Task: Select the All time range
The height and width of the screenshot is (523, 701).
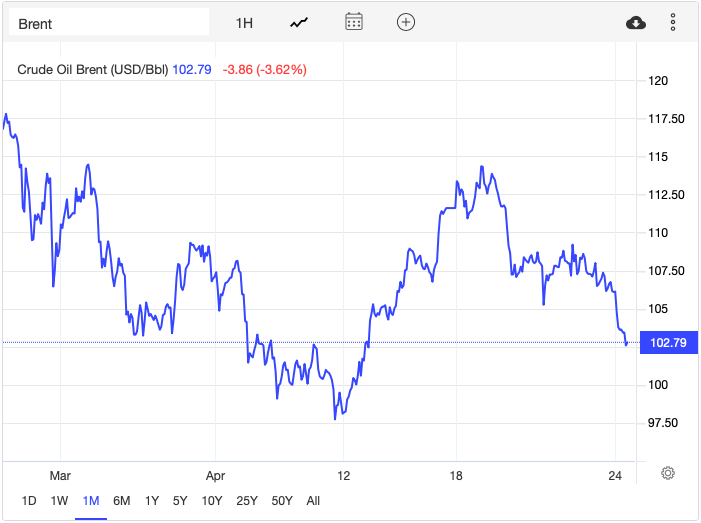Action: (313, 500)
